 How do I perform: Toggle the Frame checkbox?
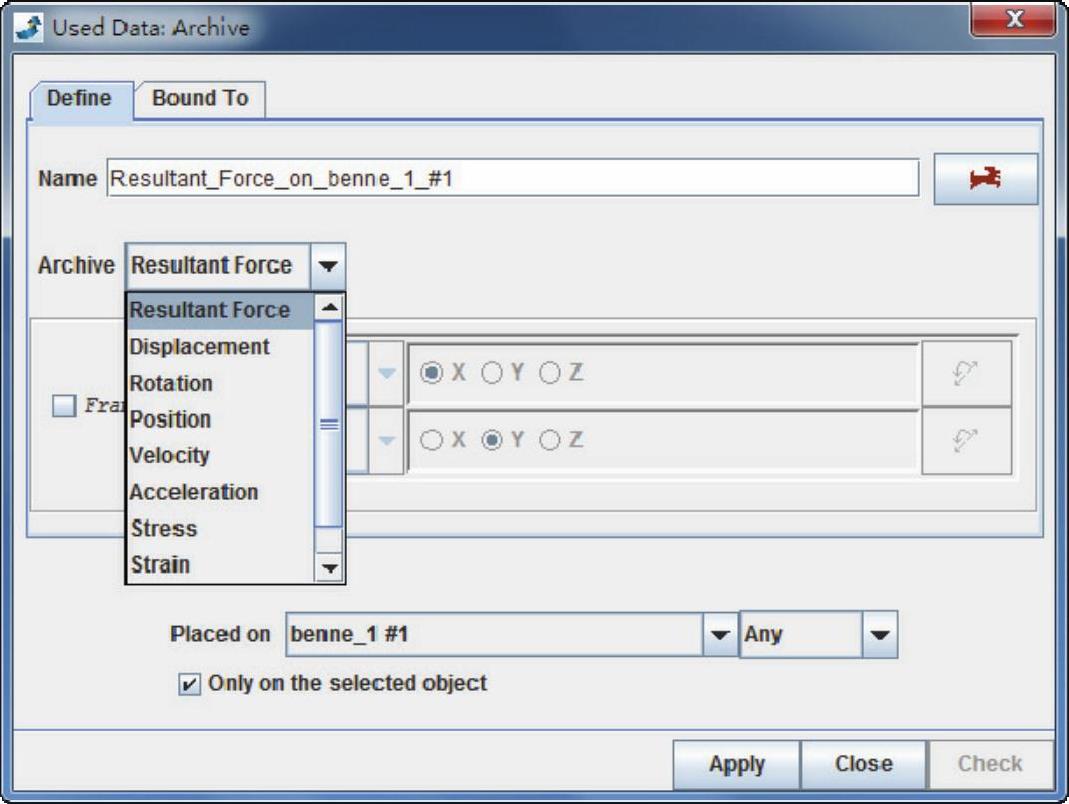[x=64, y=407]
